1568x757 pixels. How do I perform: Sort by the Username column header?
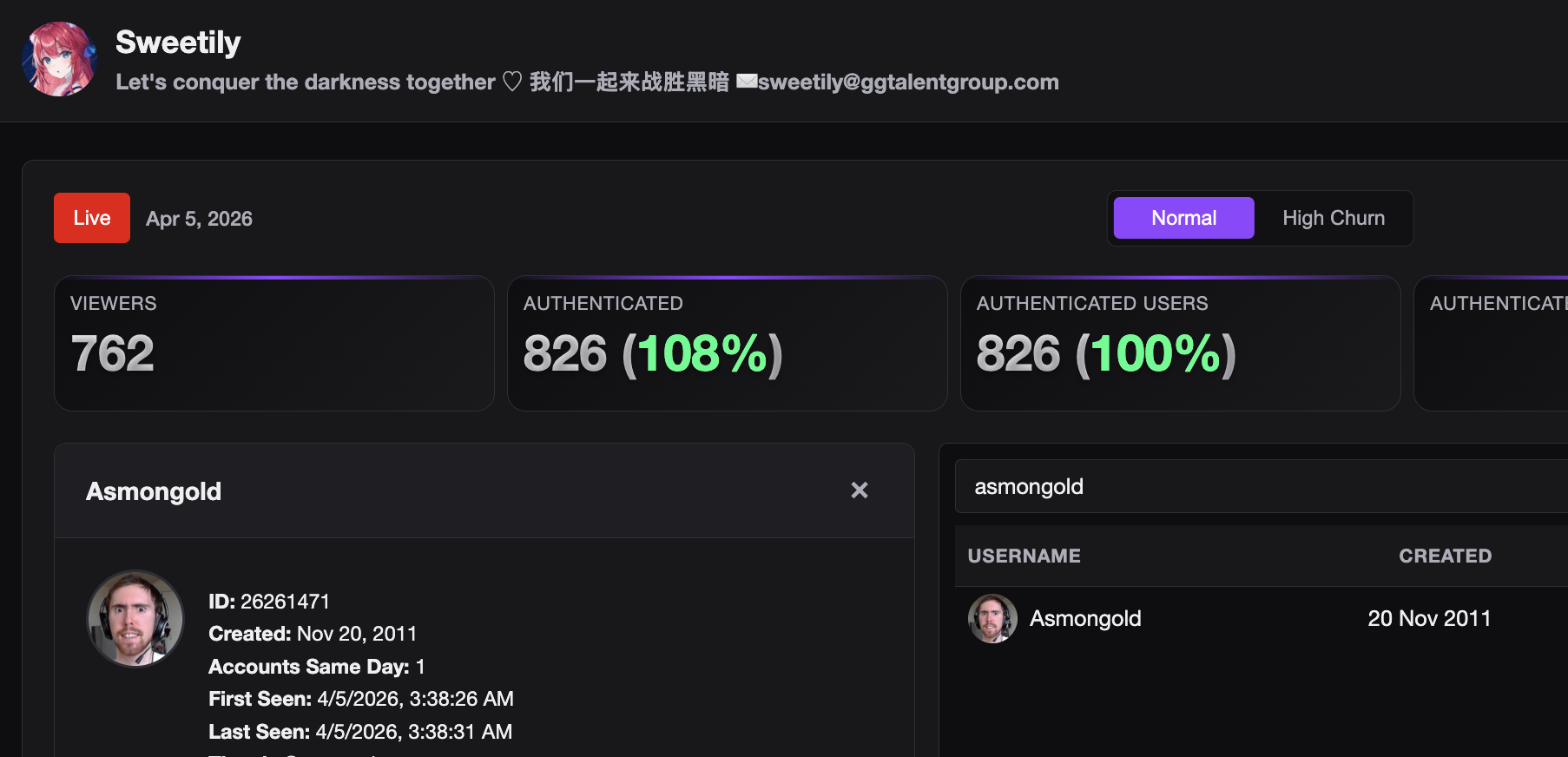click(1024, 556)
